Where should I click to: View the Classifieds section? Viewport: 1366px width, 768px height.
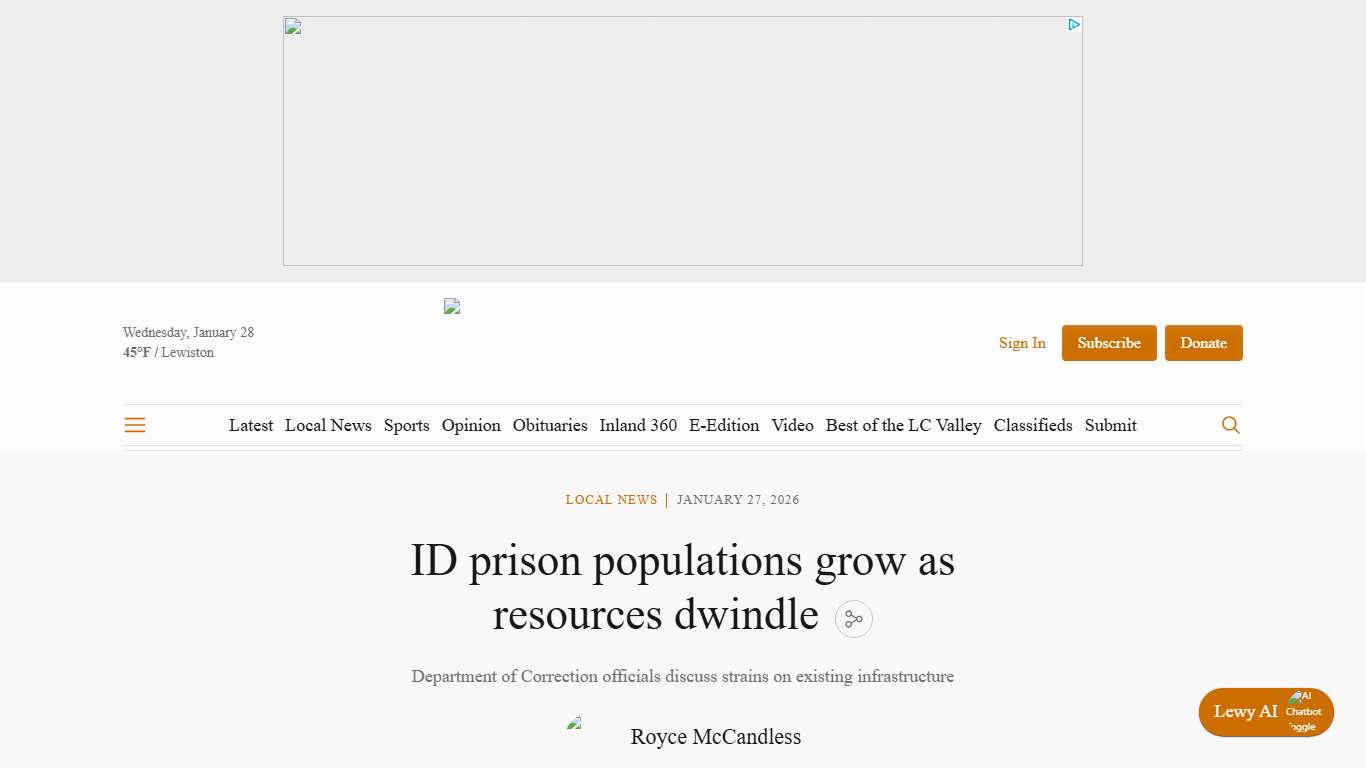click(x=1033, y=425)
